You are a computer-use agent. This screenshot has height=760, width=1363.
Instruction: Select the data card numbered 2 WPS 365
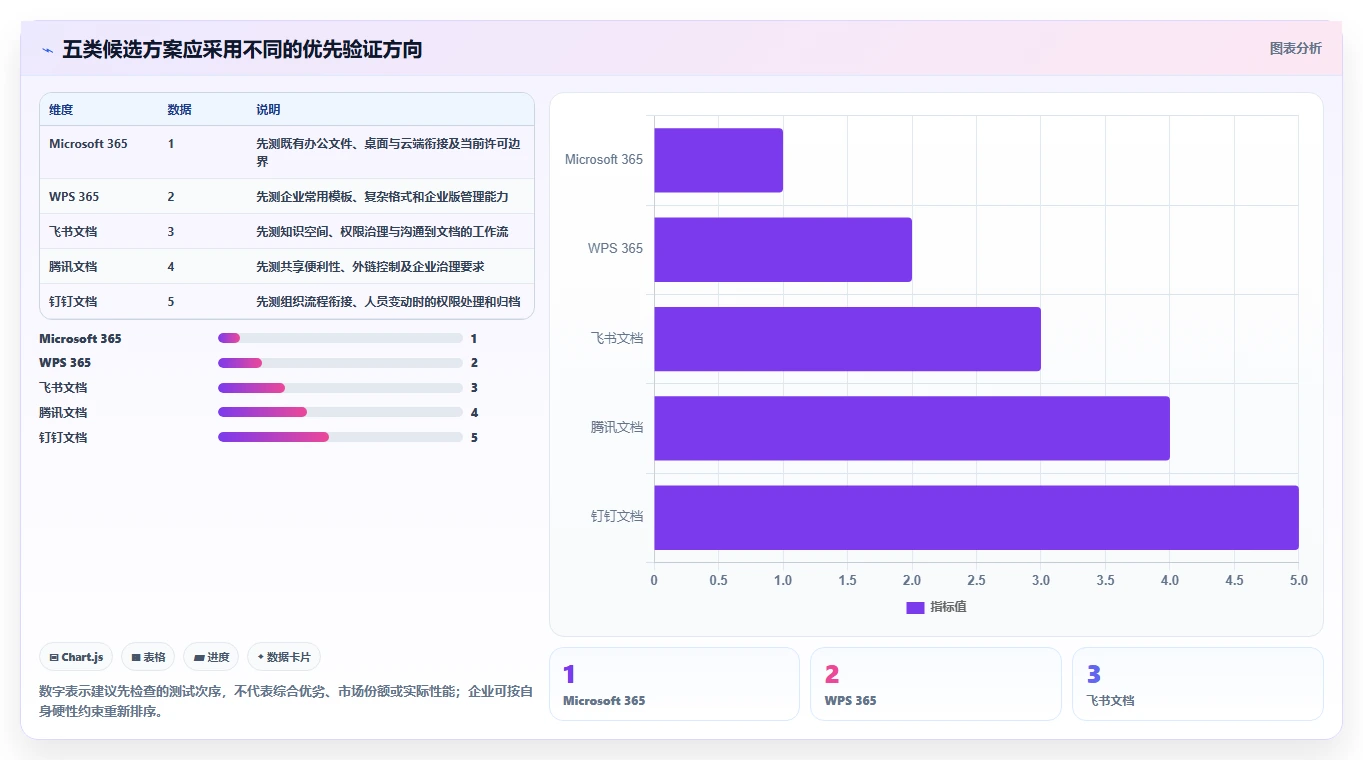click(936, 684)
